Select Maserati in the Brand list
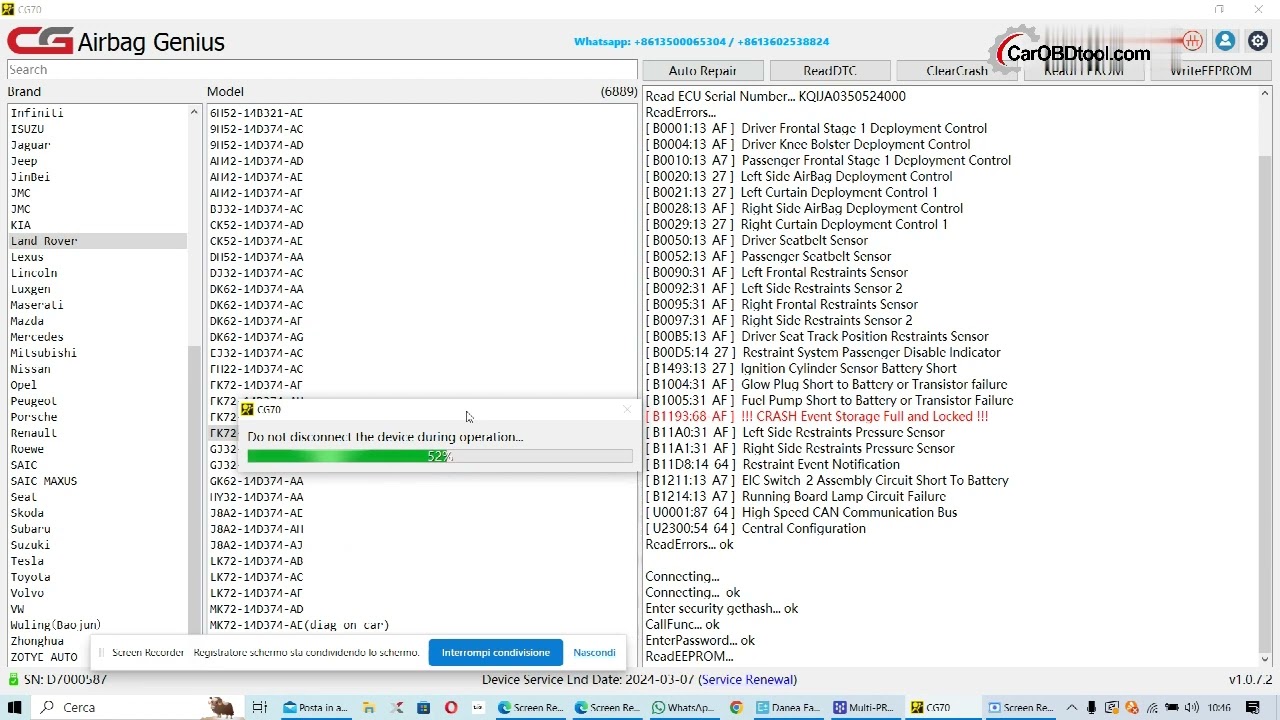The width and height of the screenshot is (1280, 720). pyautogui.click(x=97, y=305)
